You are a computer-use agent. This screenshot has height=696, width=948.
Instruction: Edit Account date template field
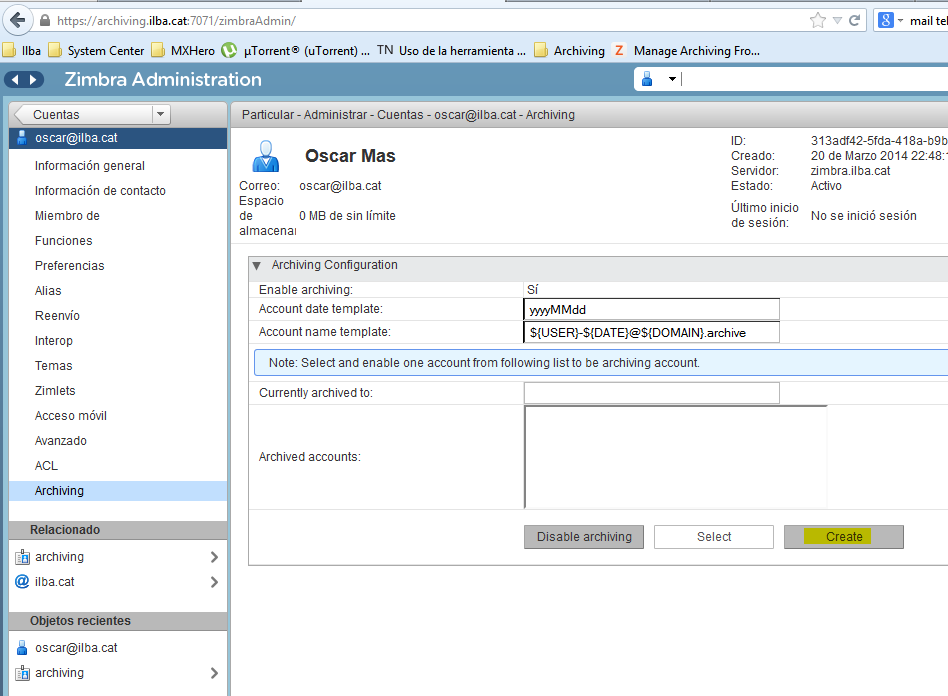coord(652,309)
